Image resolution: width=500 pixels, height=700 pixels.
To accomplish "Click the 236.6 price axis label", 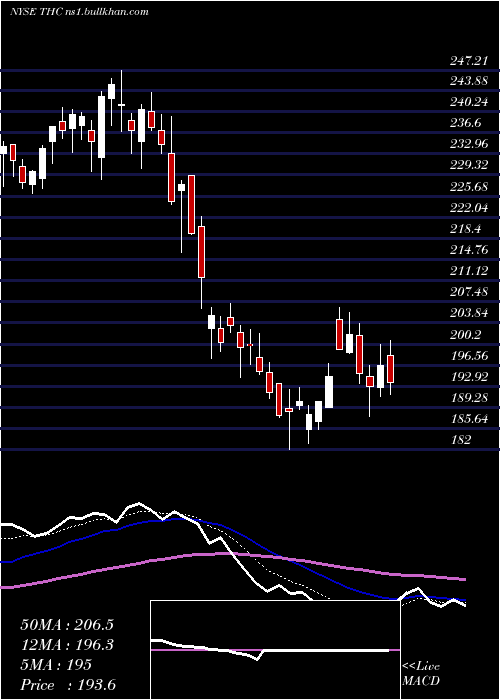I will [x=466, y=123].
